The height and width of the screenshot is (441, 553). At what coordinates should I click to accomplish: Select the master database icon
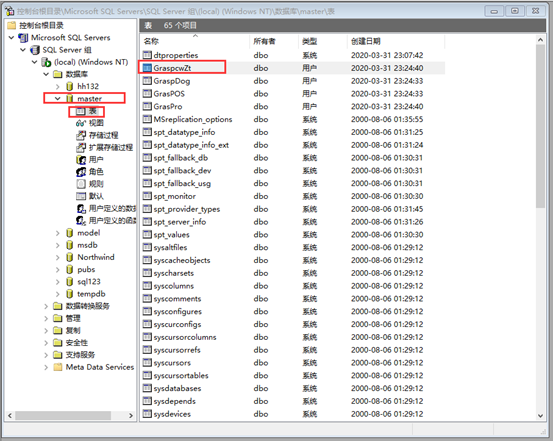[x=70, y=98]
